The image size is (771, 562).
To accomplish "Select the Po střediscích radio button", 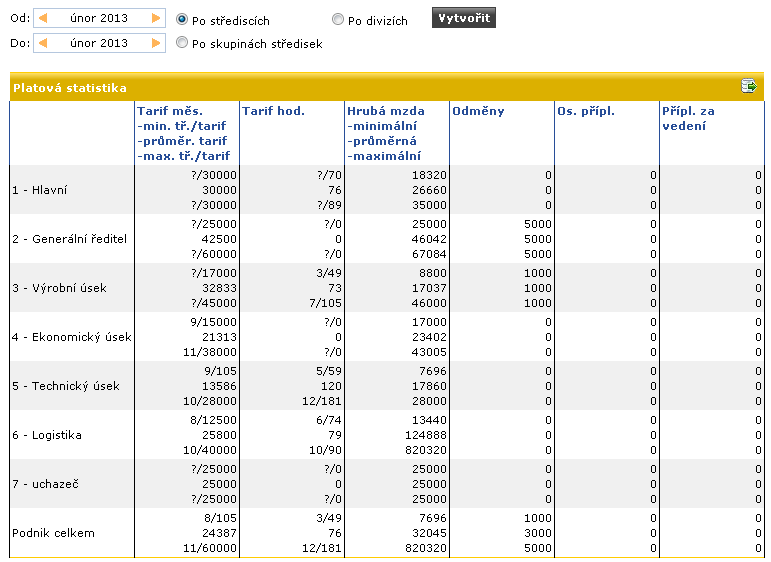I will (182, 19).
